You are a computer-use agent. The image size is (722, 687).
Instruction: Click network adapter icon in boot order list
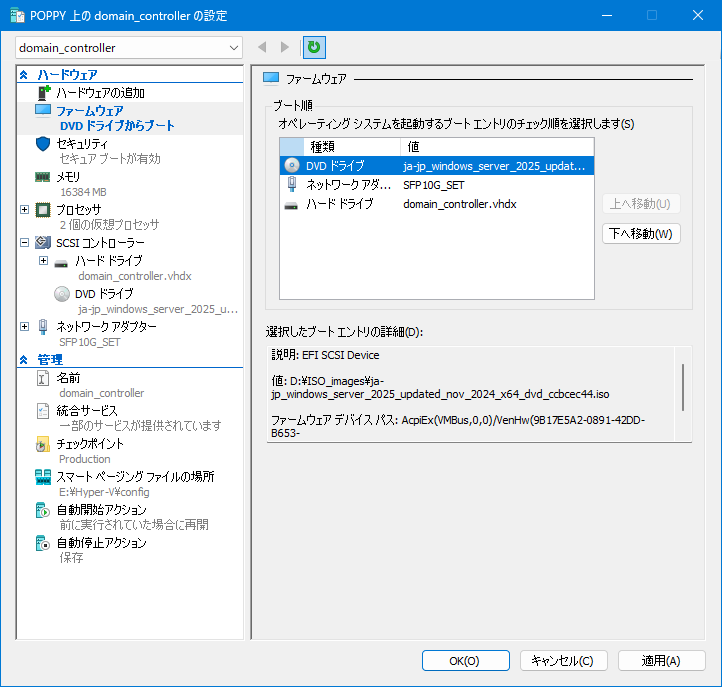click(x=292, y=184)
